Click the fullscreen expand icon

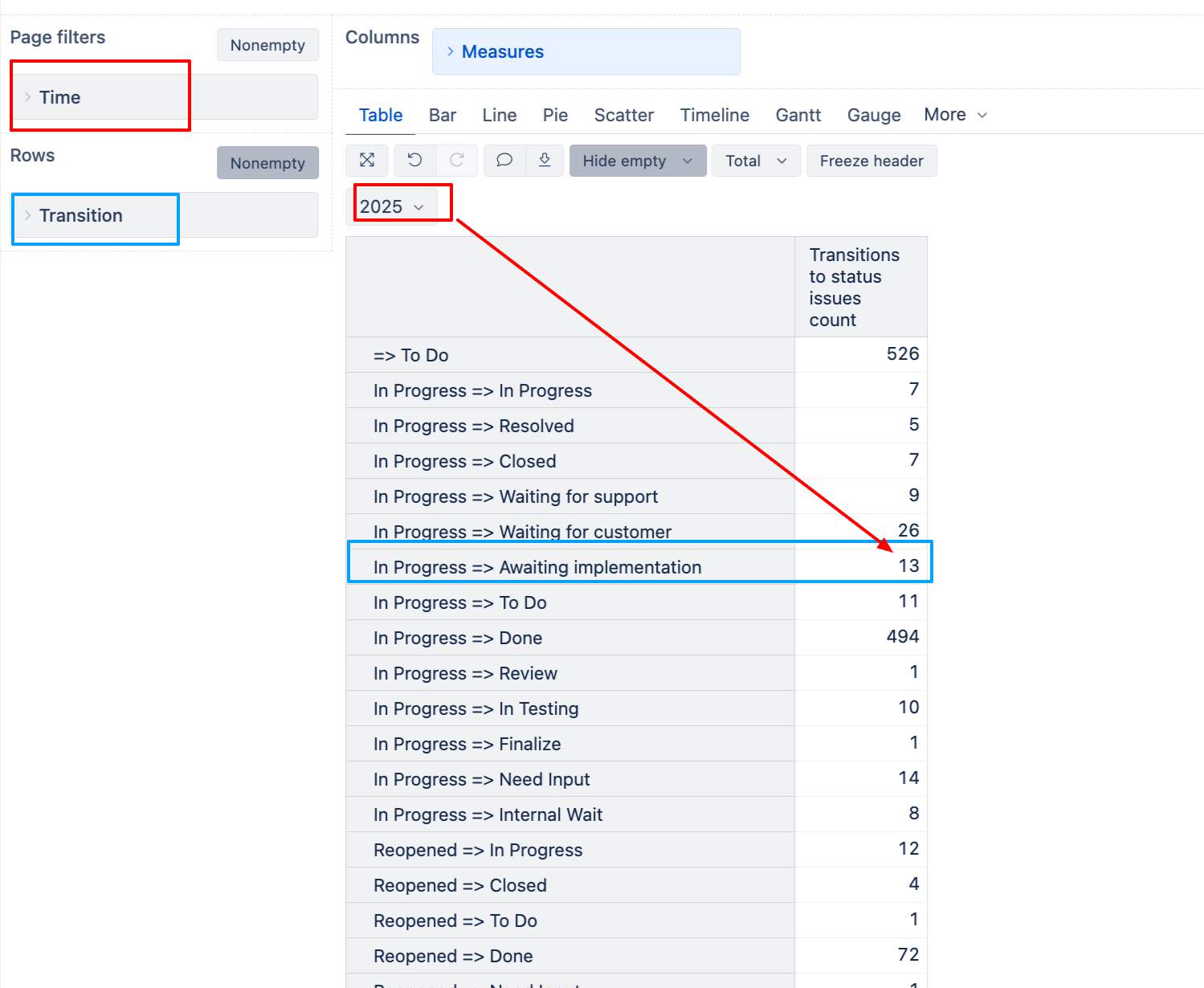pyautogui.click(x=367, y=161)
